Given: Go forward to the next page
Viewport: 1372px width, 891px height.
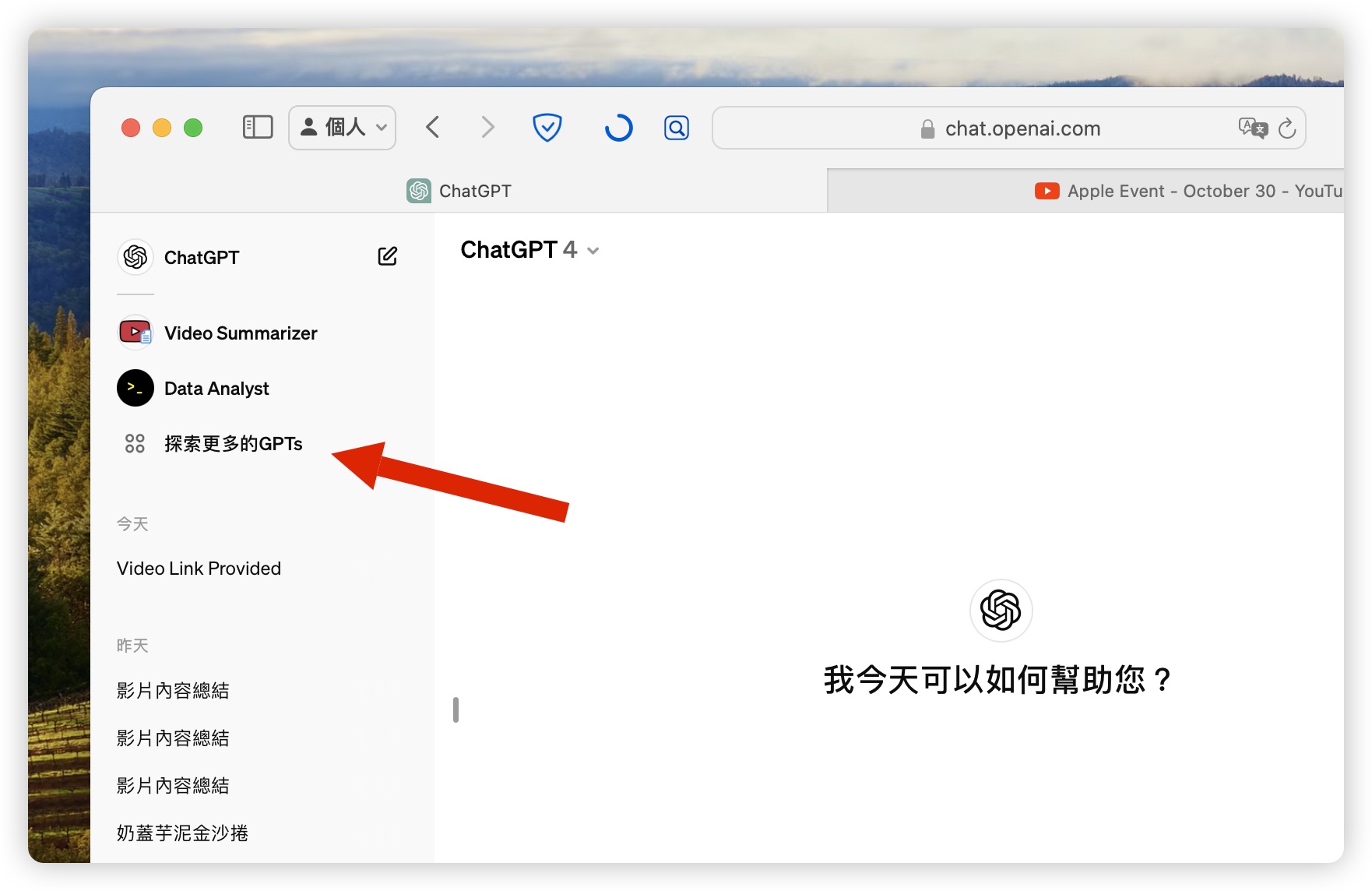Looking at the screenshot, I should 487,127.
